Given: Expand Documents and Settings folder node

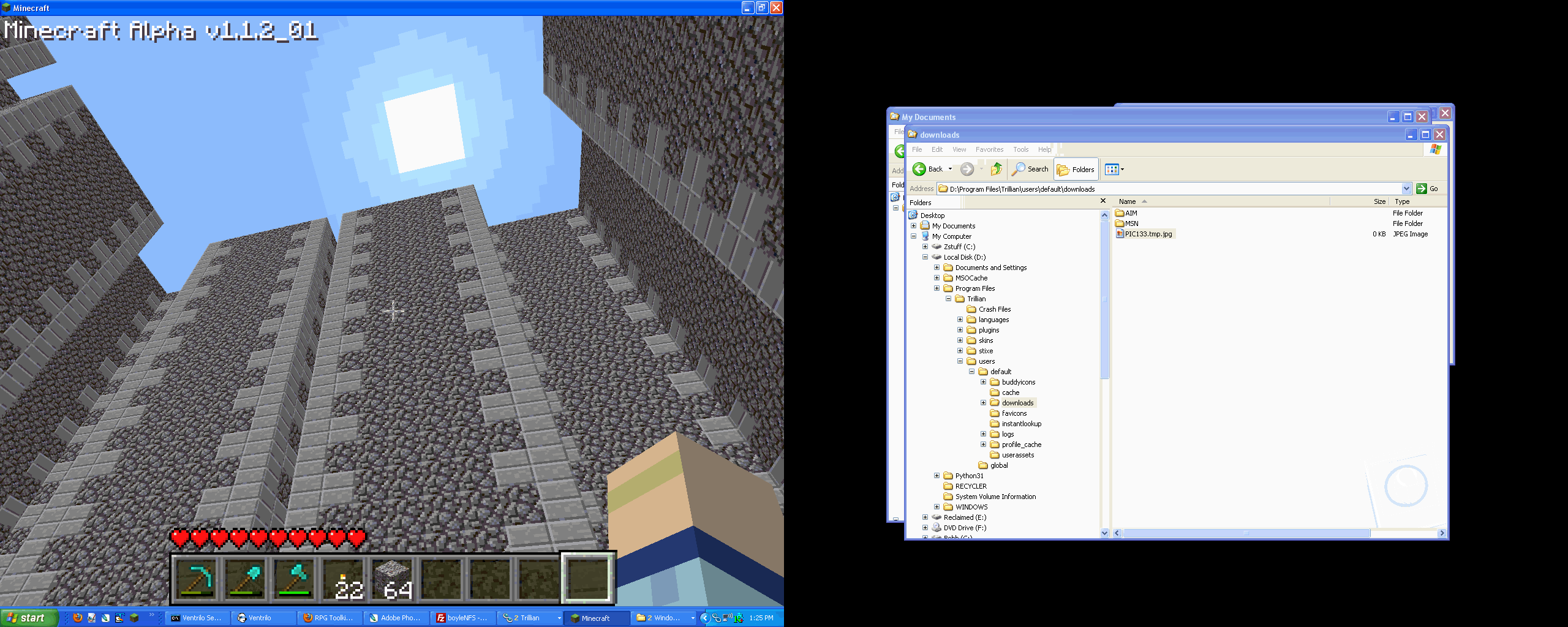Looking at the screenshot, I should pos(937,268).
